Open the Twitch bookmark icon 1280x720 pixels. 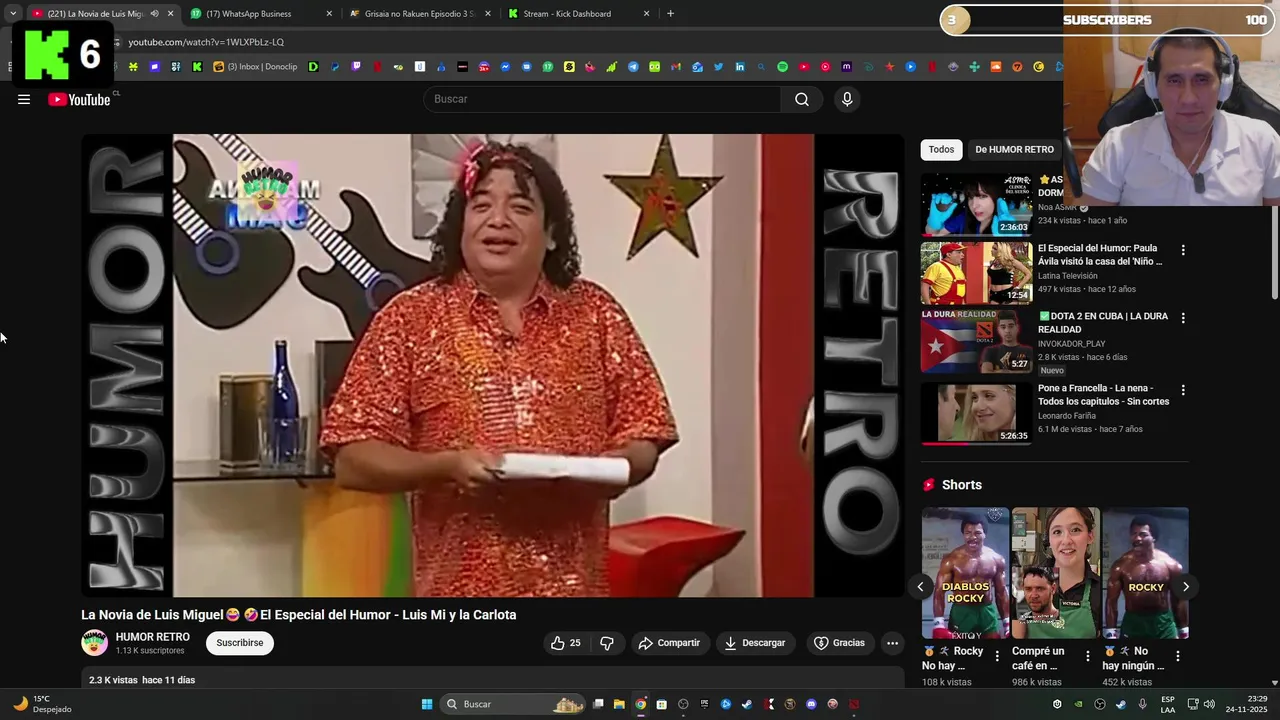(x=356, y=67)
